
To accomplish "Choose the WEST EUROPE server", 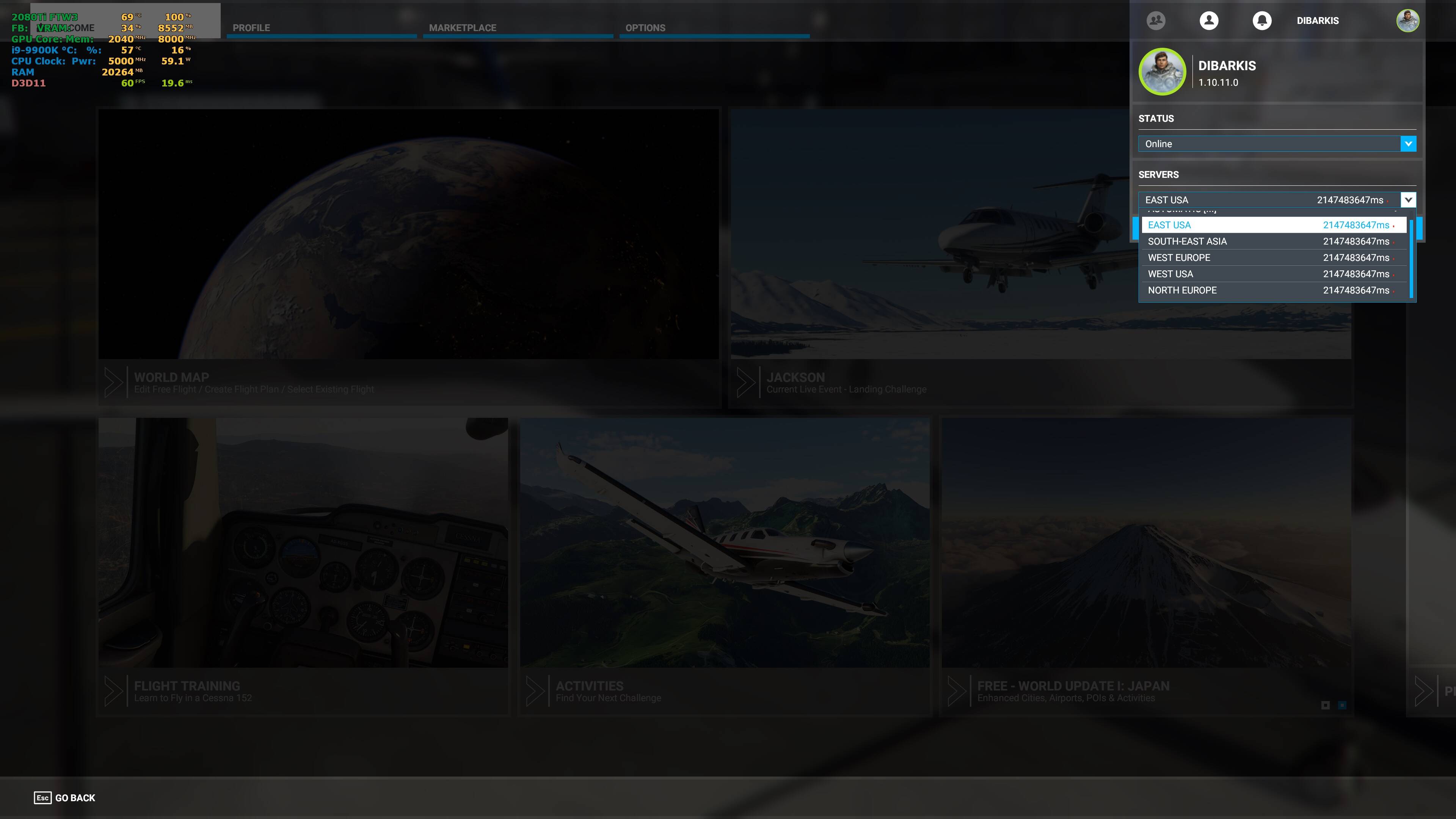I will [x=1274, y=258].
